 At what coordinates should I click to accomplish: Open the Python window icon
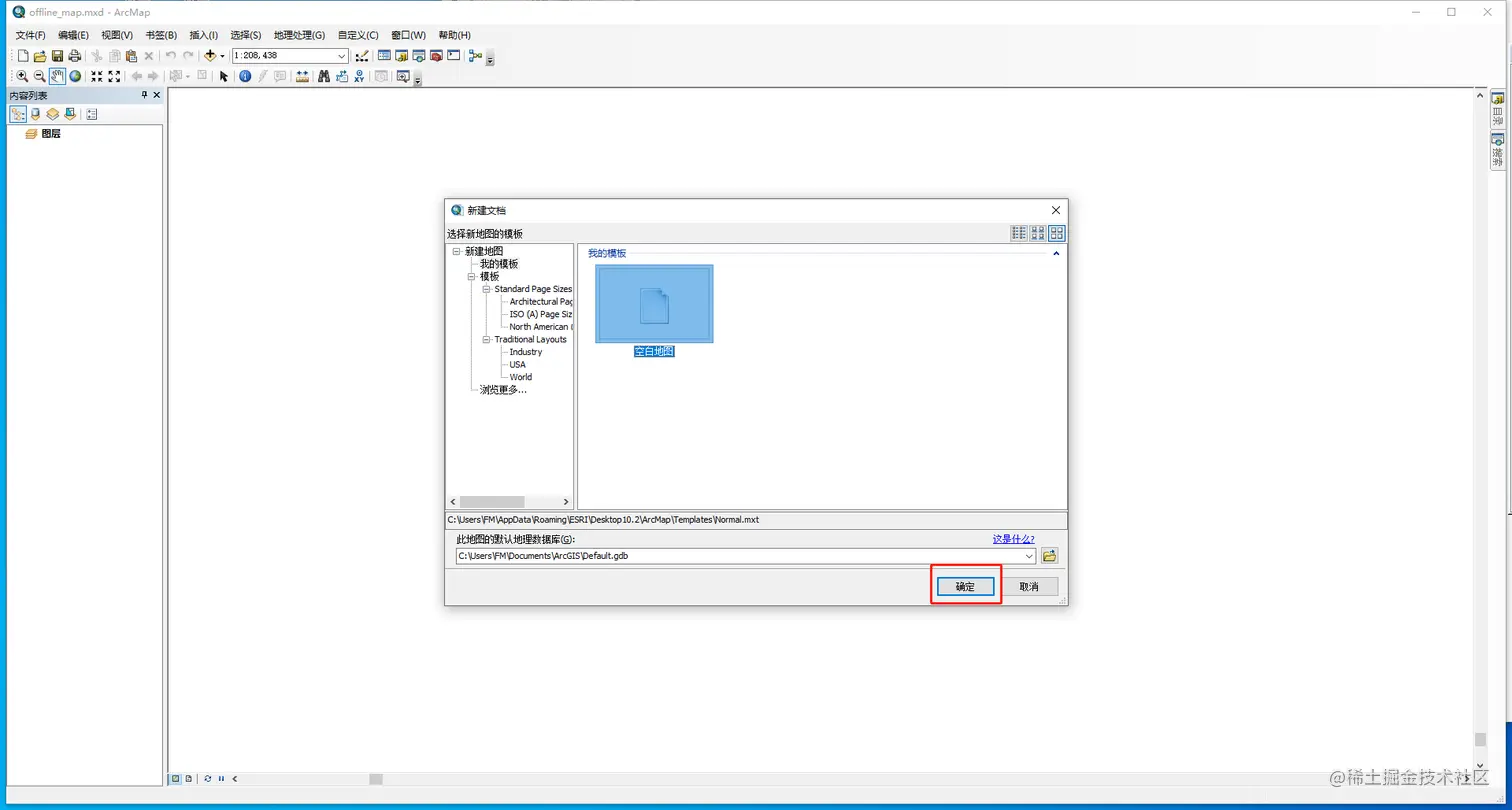click(454, 56)
